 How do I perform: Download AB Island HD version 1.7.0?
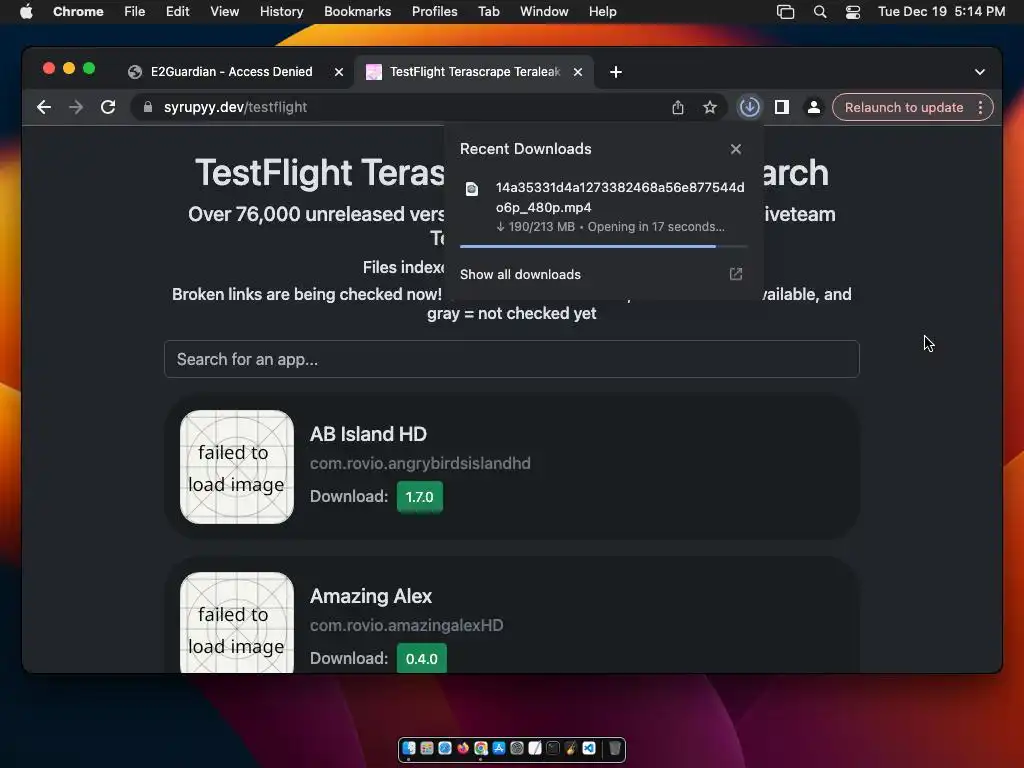click(419, 497)
